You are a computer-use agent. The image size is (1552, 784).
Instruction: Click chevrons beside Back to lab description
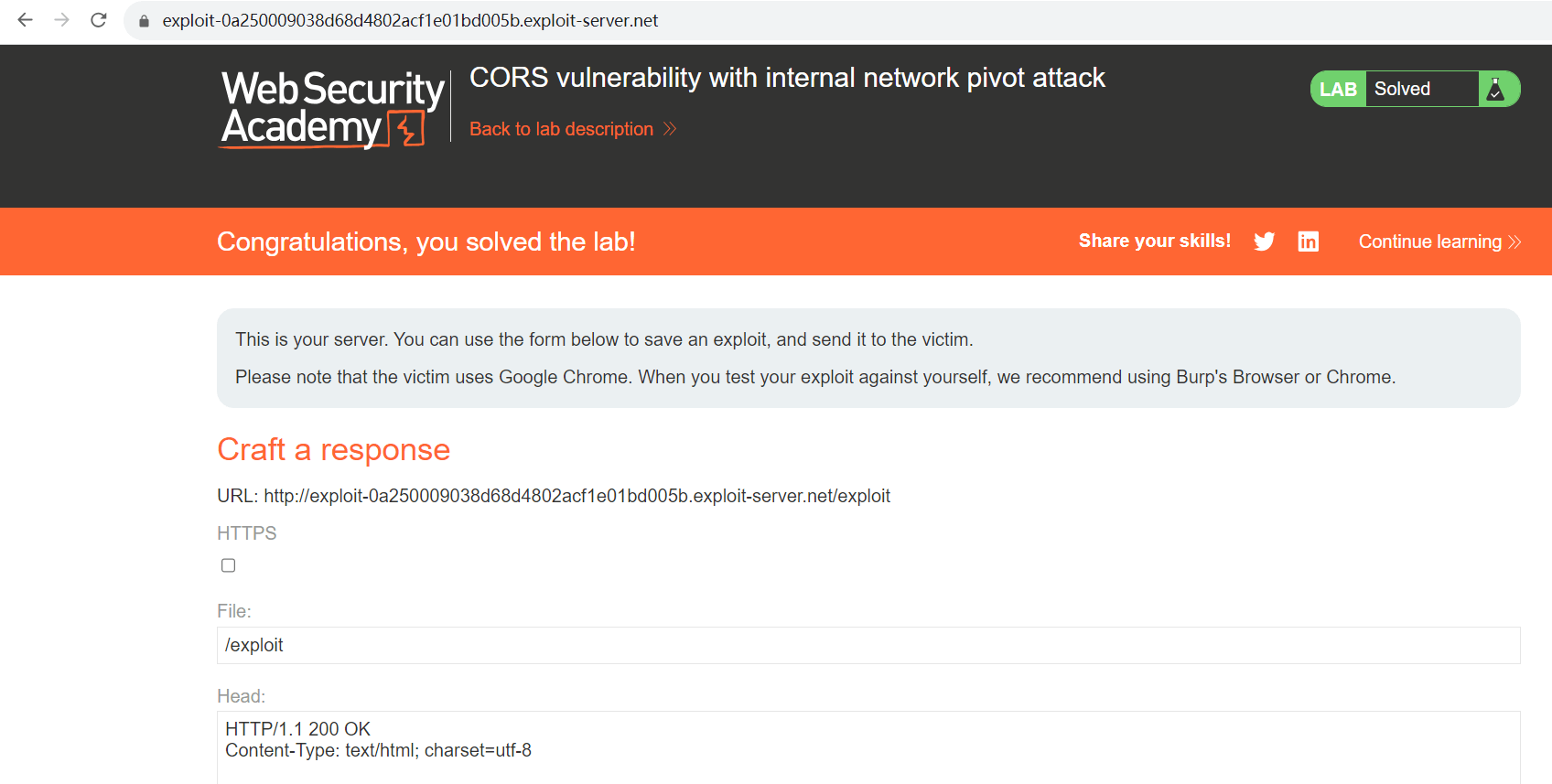[670, 129]
